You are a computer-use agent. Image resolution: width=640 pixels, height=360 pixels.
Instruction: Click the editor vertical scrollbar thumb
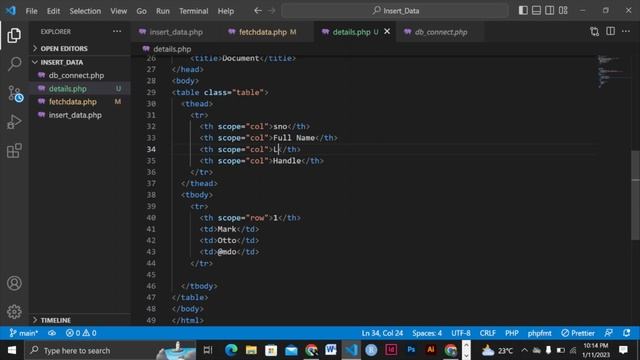tap(636, 196)
